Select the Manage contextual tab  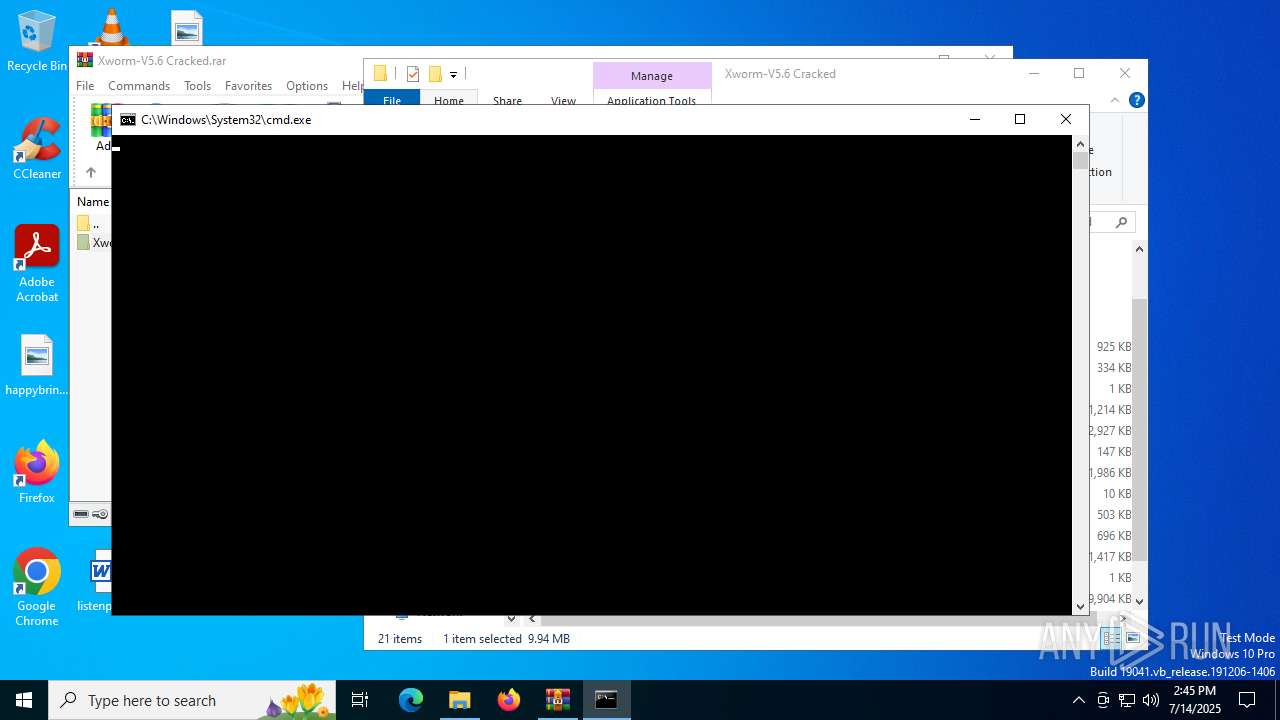point(652,76)
